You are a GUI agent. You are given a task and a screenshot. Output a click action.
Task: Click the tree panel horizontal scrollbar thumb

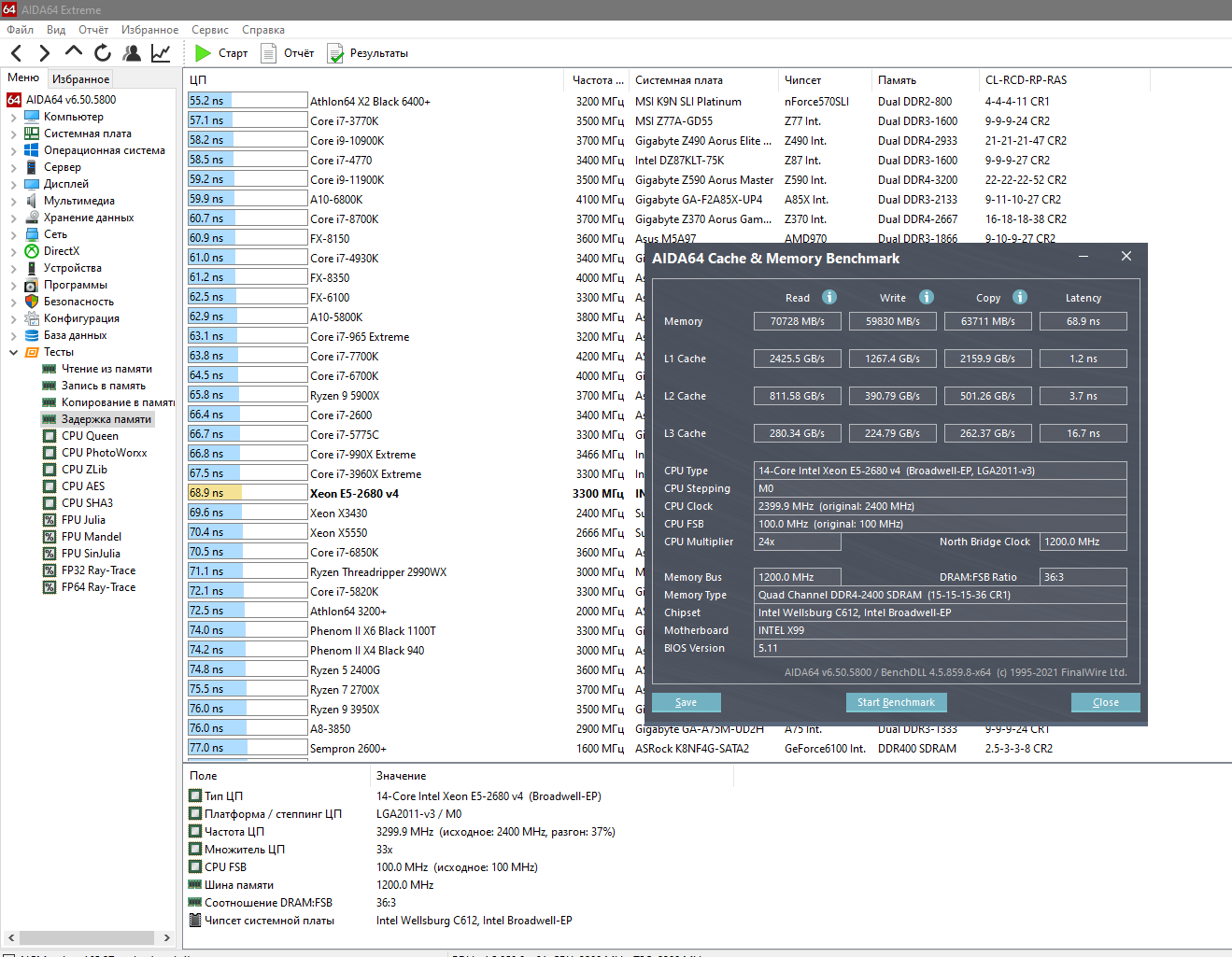(x=86, y=937)
